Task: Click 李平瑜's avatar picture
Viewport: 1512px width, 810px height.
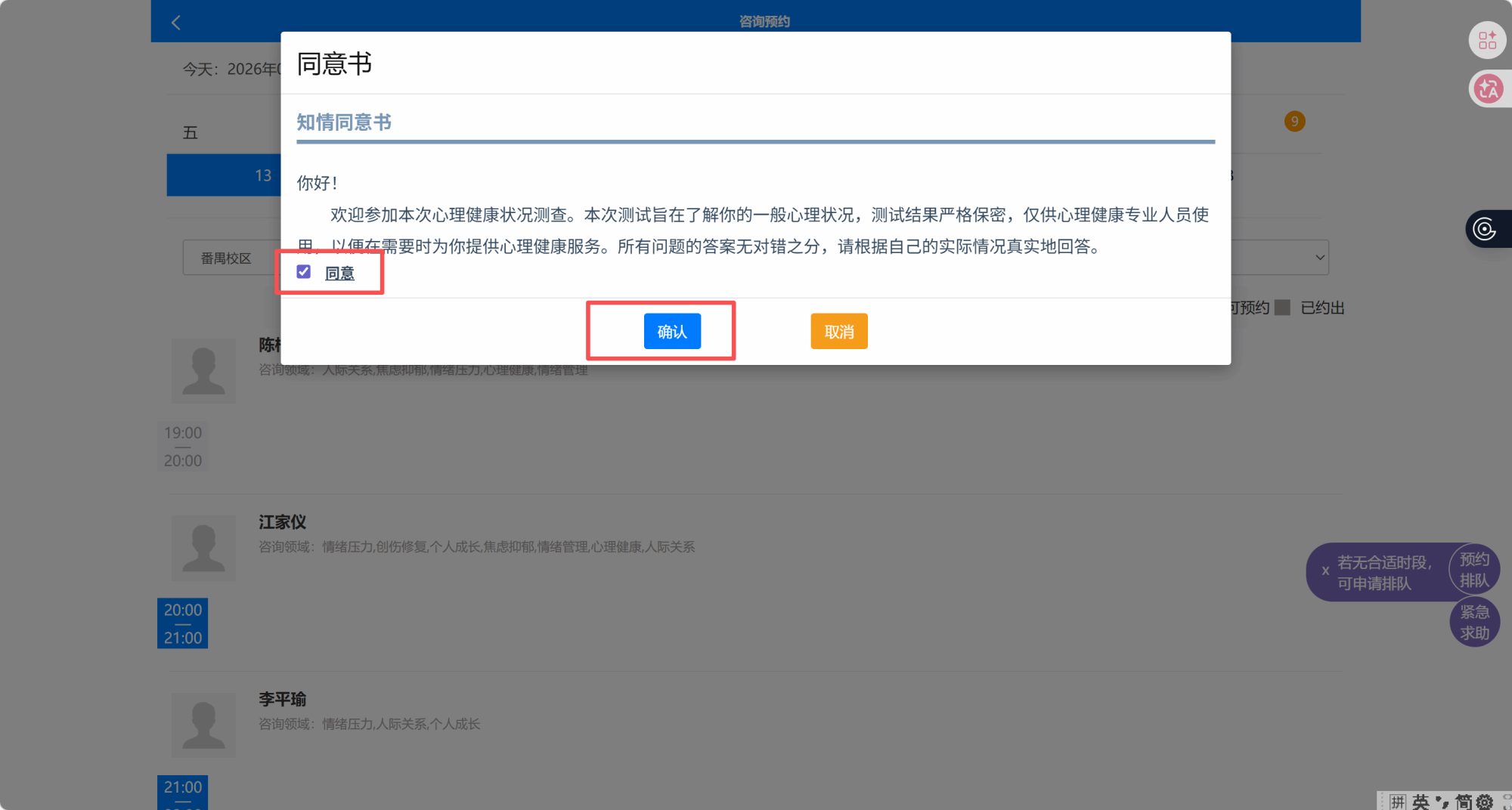Action: 203,725
